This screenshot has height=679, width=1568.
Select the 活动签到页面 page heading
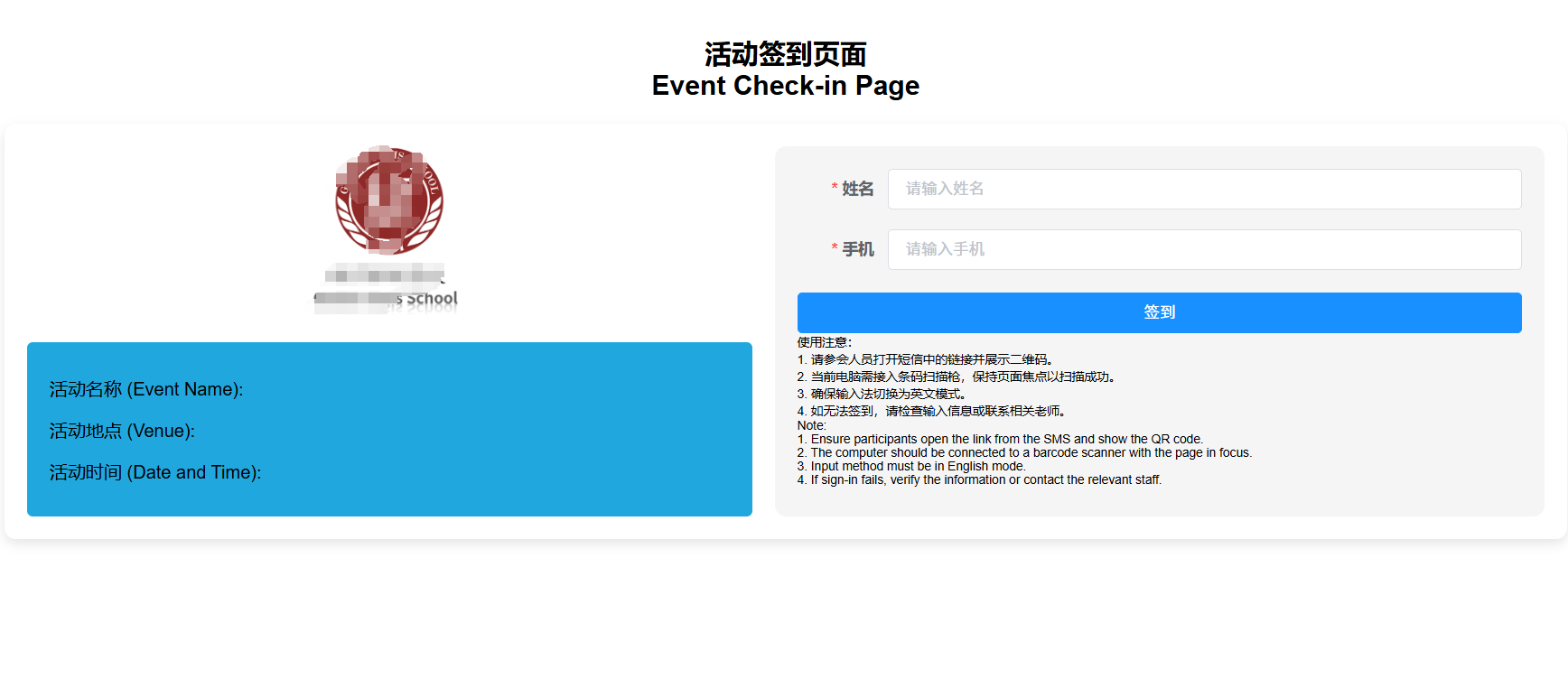click(x=785, y=54)
